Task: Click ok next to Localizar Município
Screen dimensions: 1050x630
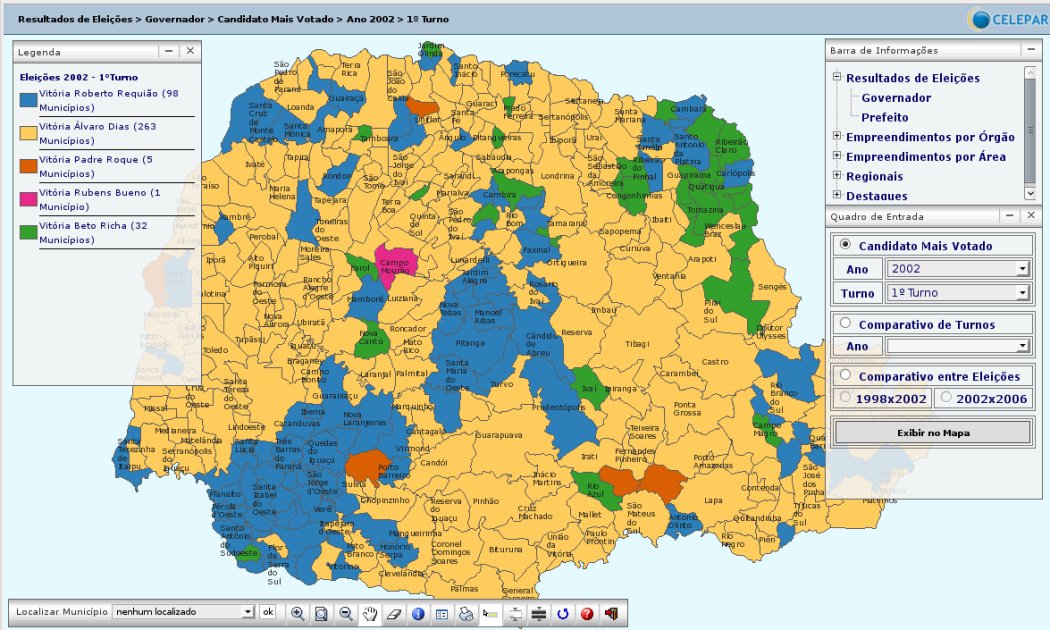Action: [268, 611]
